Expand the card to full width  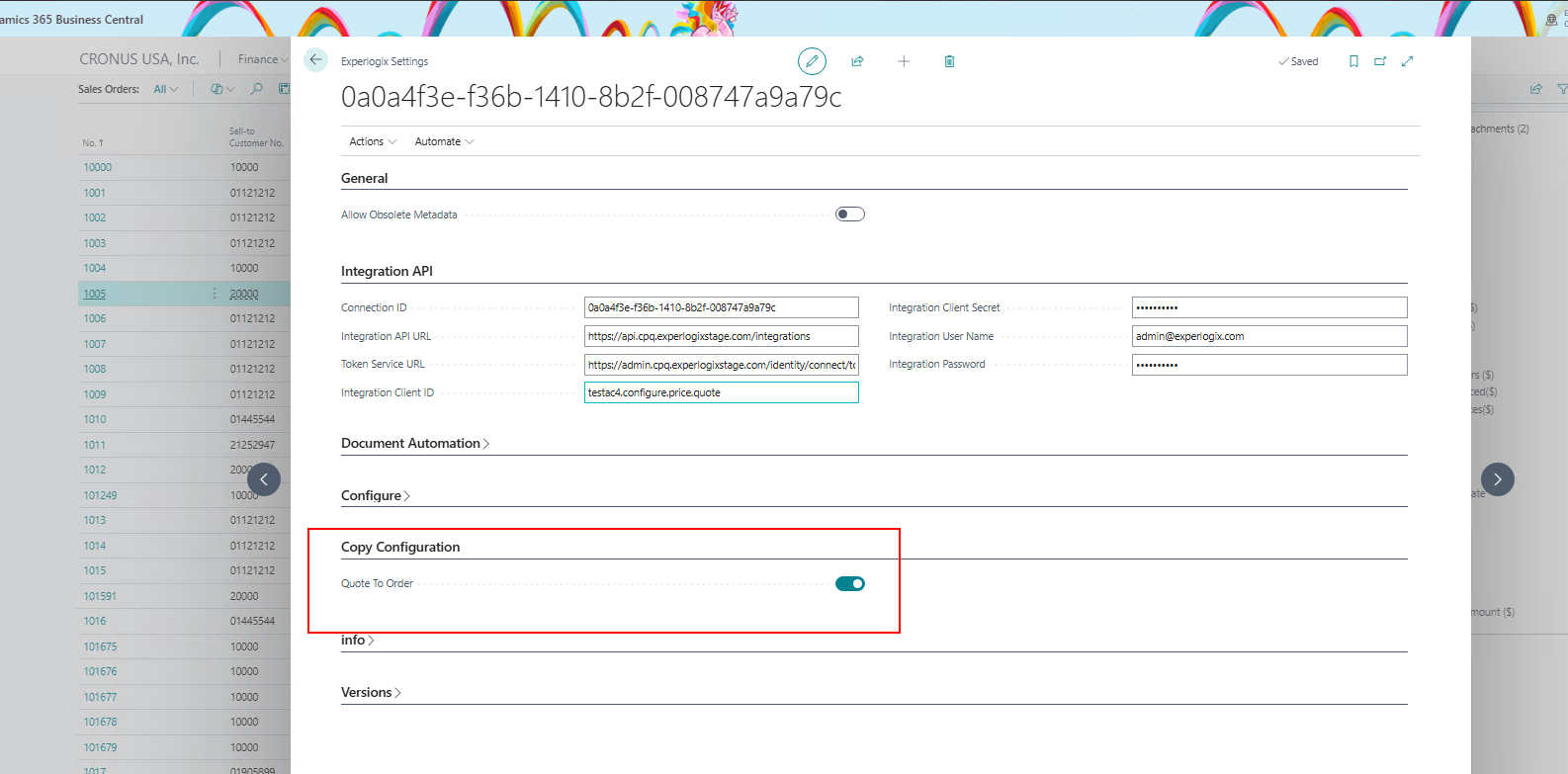point(1407,61)
